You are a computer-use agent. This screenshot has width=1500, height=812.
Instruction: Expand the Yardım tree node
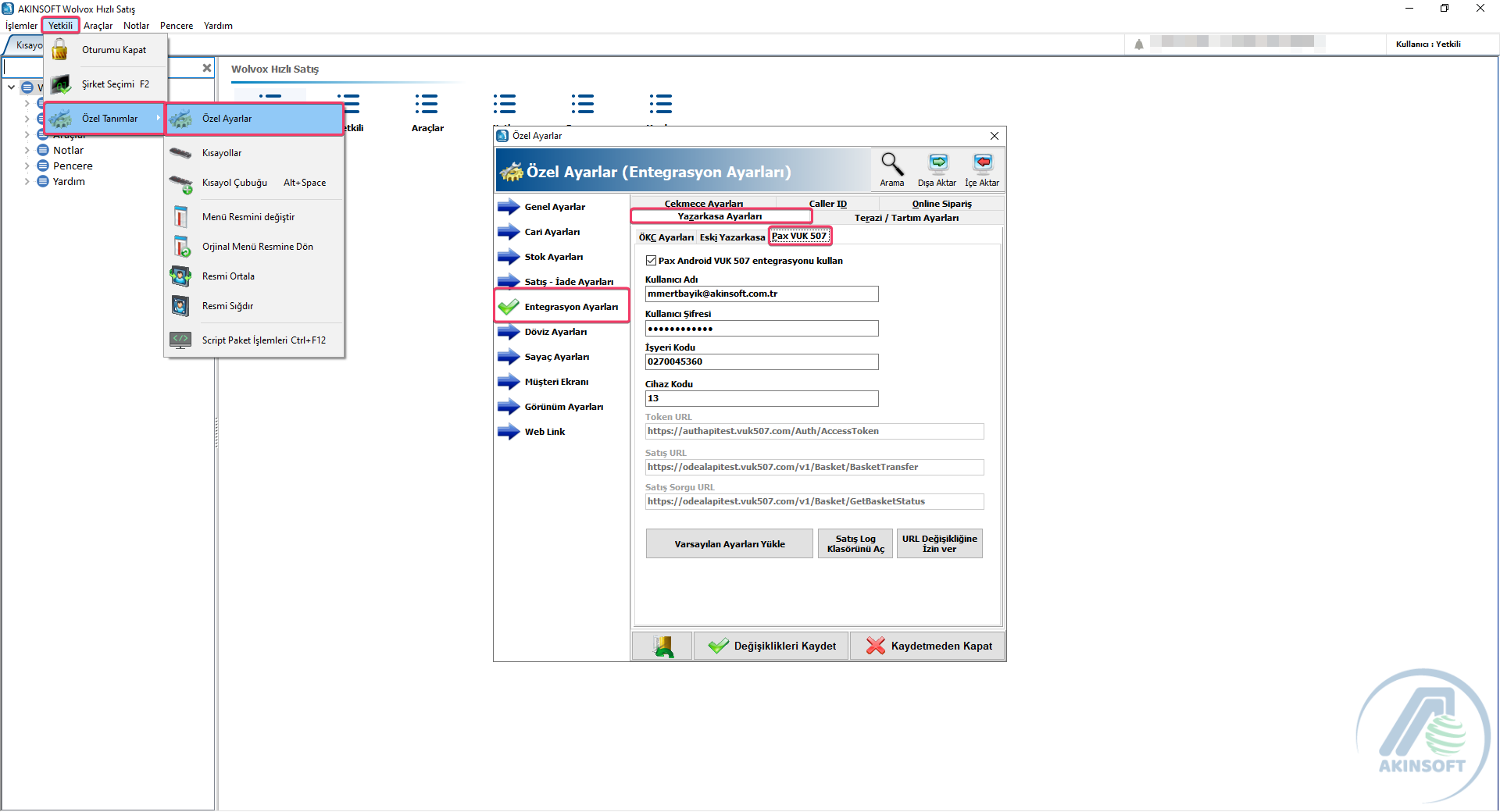(27, 181)
